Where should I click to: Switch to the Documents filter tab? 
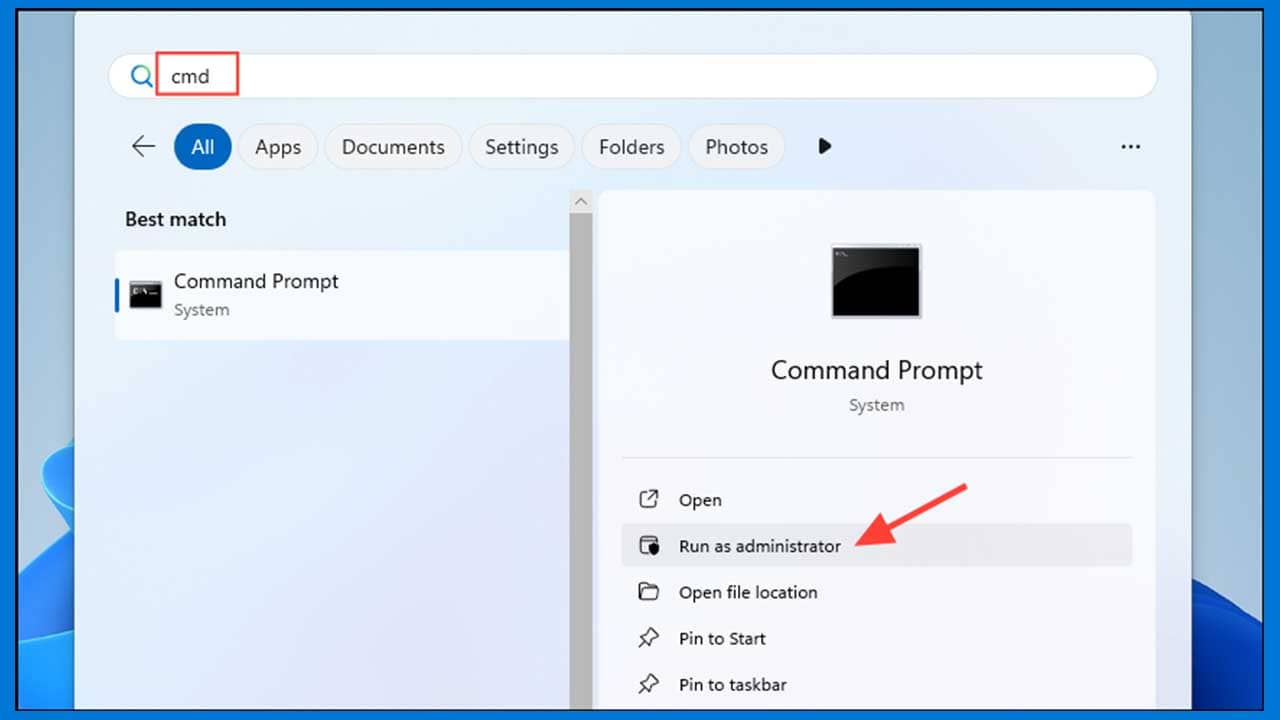393,147
